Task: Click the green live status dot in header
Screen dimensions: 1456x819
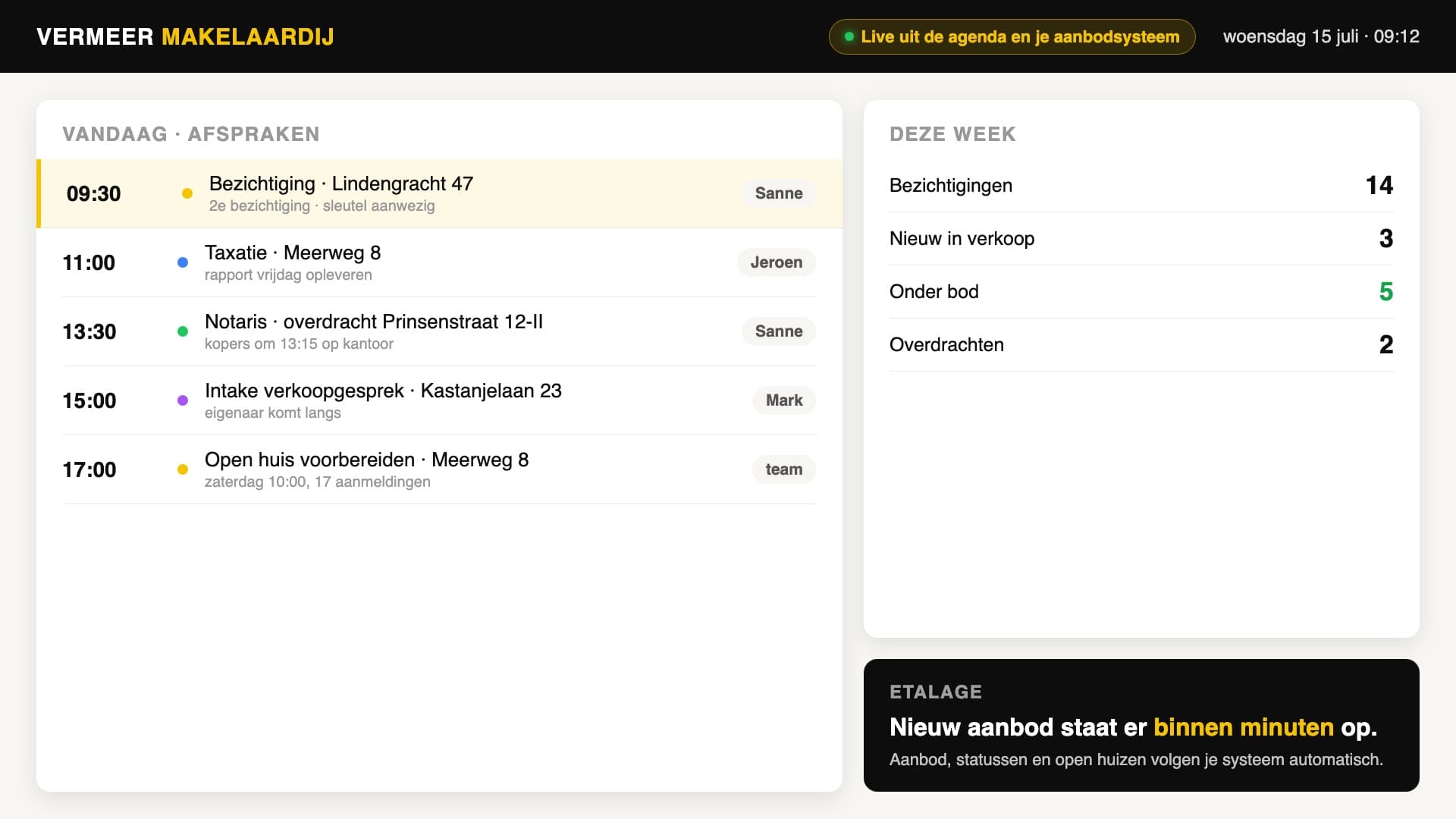Action: click(849, 36)
